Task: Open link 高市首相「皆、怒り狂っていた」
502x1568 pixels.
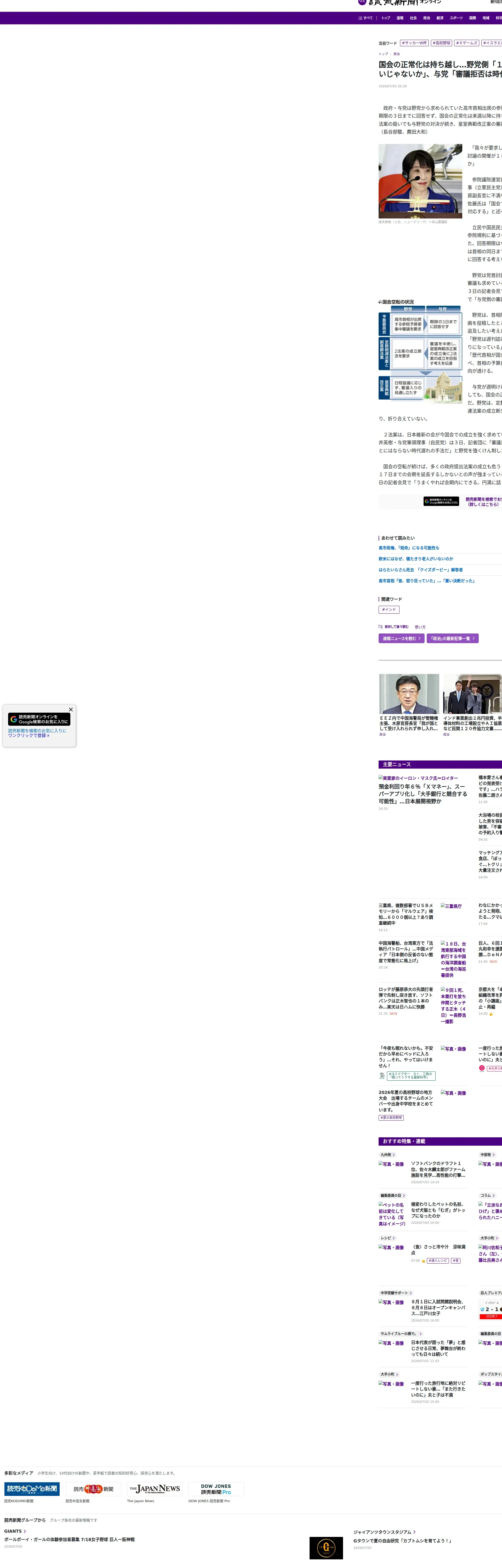Action: tap(426, 581)
